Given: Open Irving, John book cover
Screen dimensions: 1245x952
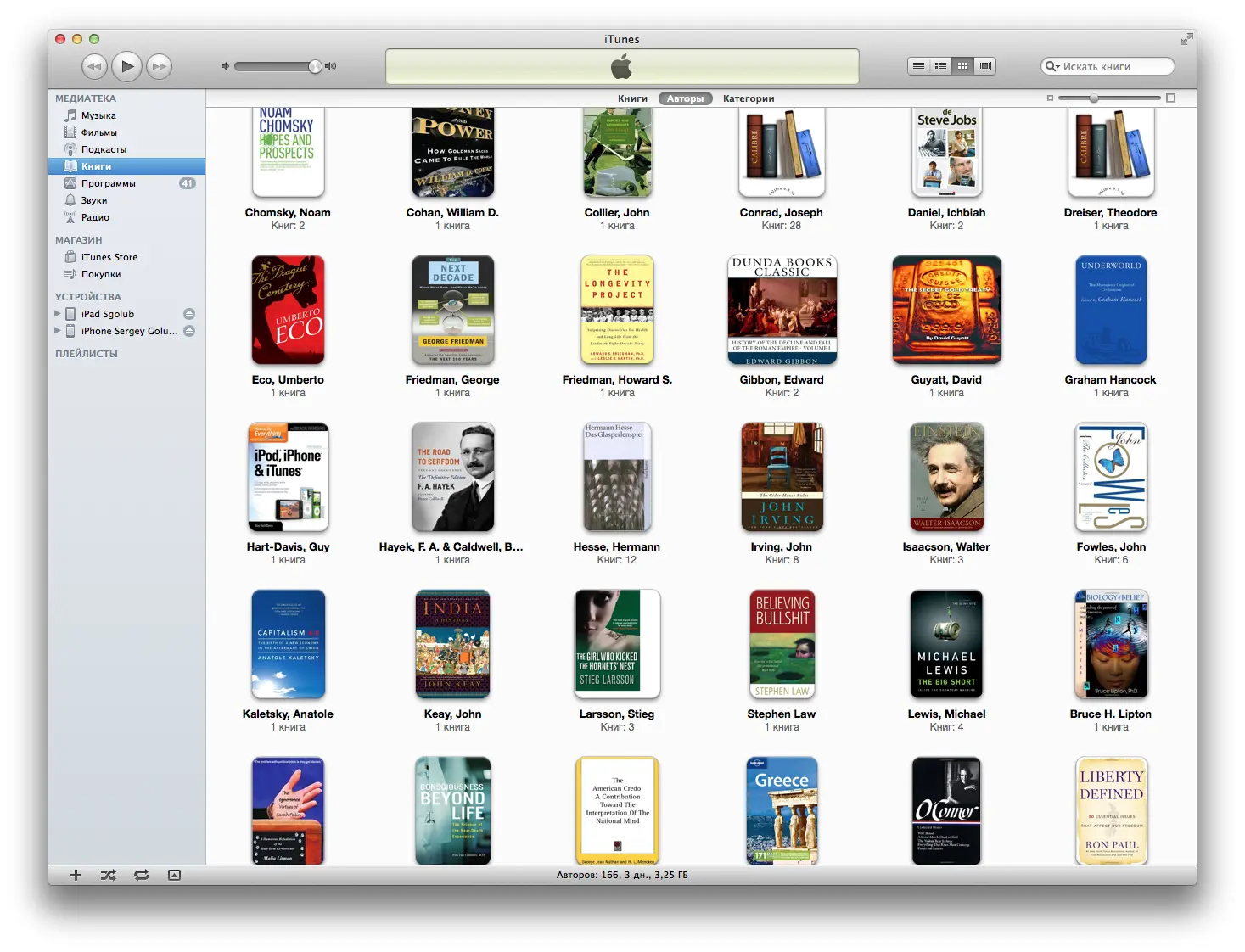Looking at the screenshot, I should click(782, 477).
